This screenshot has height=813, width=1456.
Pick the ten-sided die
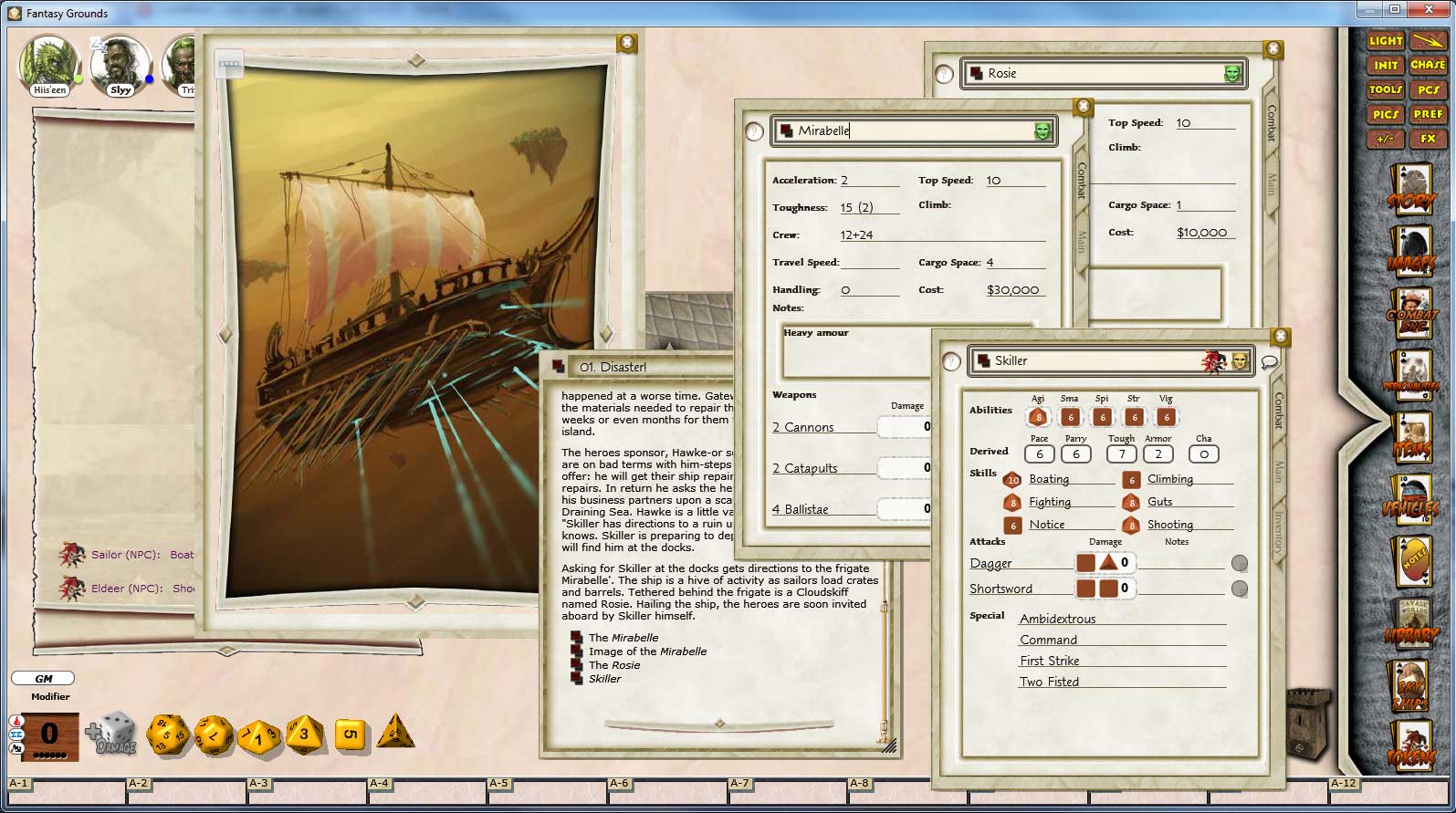pos(259,735)
